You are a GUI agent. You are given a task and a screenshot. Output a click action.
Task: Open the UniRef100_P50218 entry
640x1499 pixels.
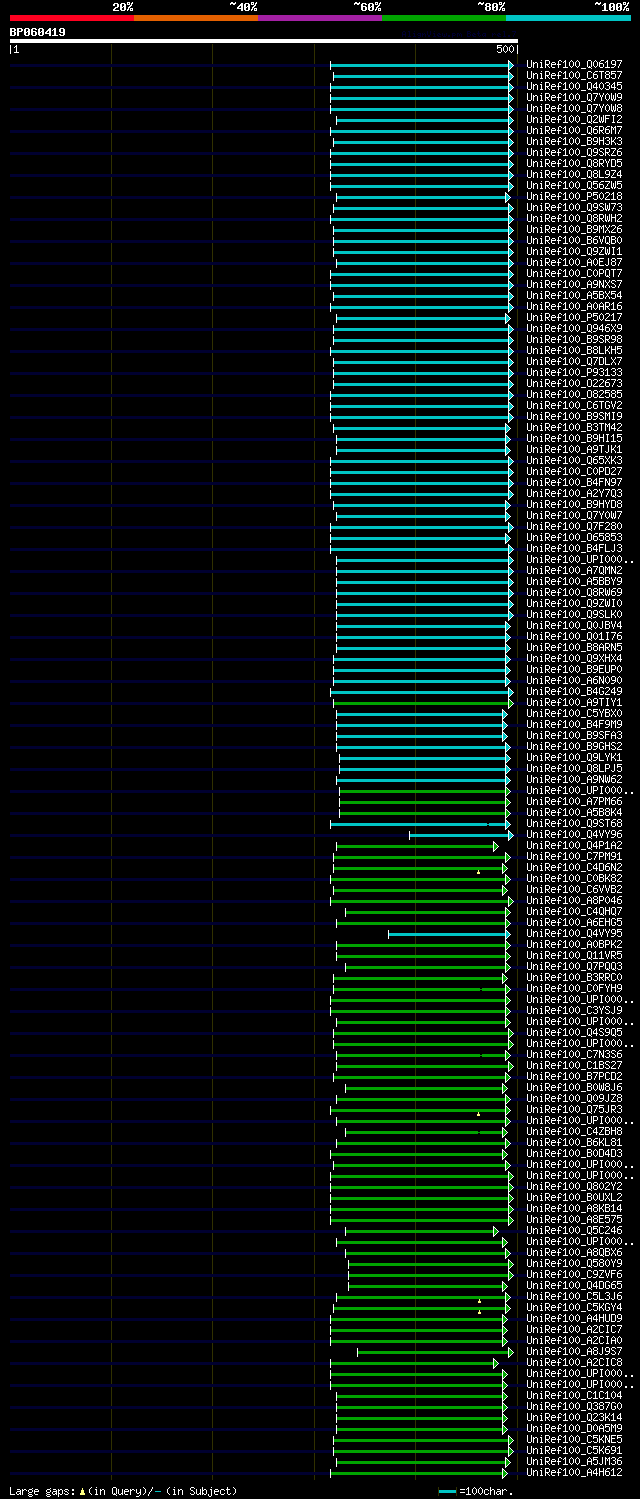tap(574, 196)
